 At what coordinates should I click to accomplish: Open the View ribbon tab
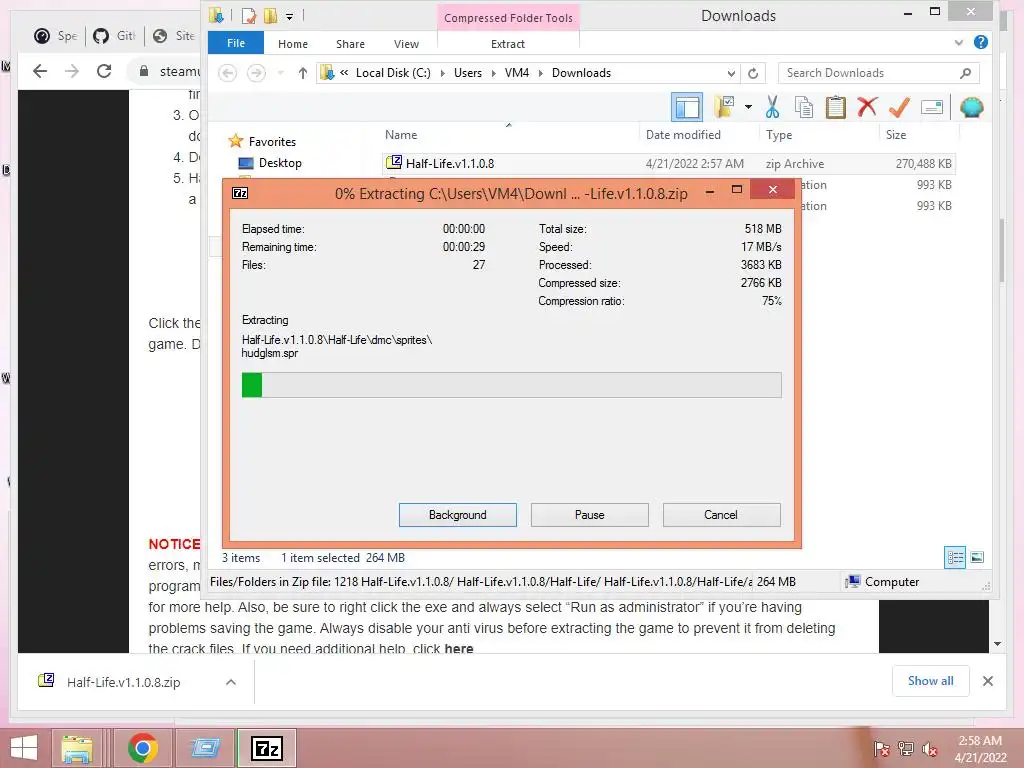click(406, 44)
